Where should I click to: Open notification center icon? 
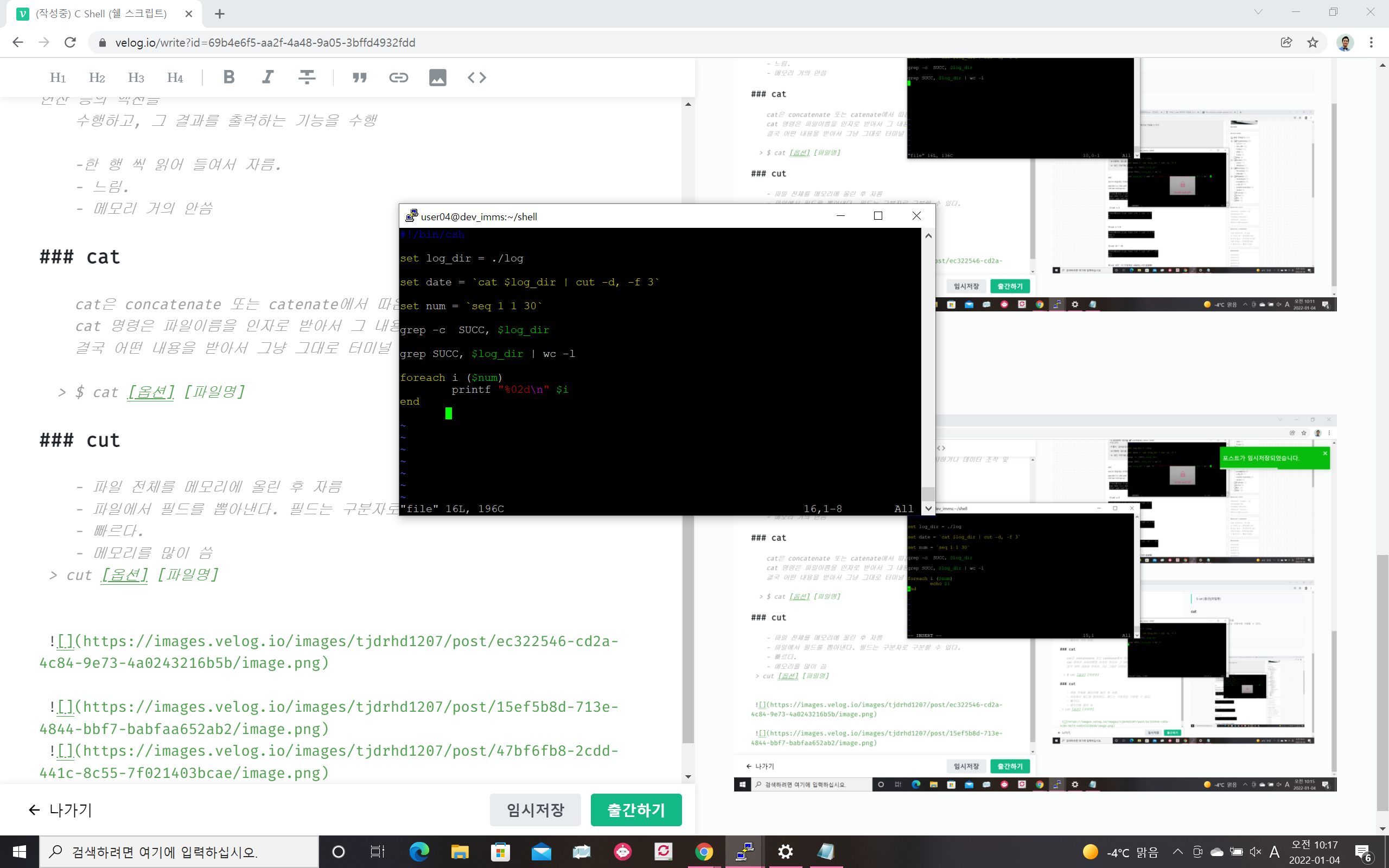click(x=1363, y=852)
